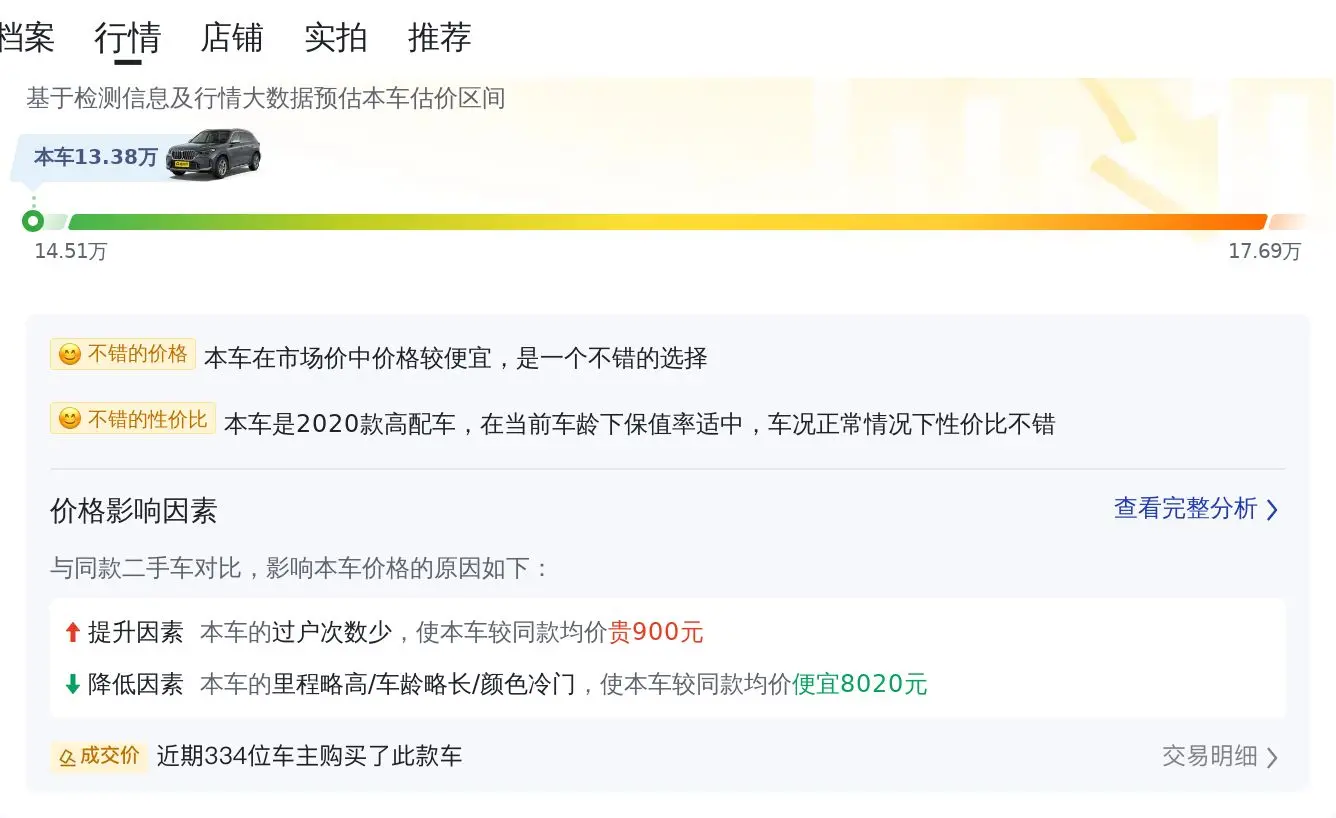Click 过户次数少 factor text
Viewport: 1336px width, 818px height.
[x=332, y=632]
